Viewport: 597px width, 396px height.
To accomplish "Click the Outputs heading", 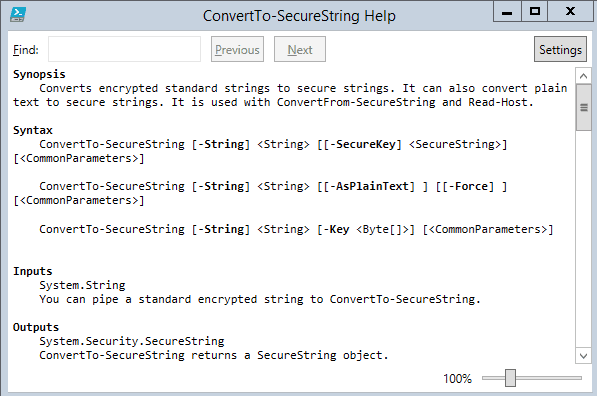I will [x=36, y=327].
